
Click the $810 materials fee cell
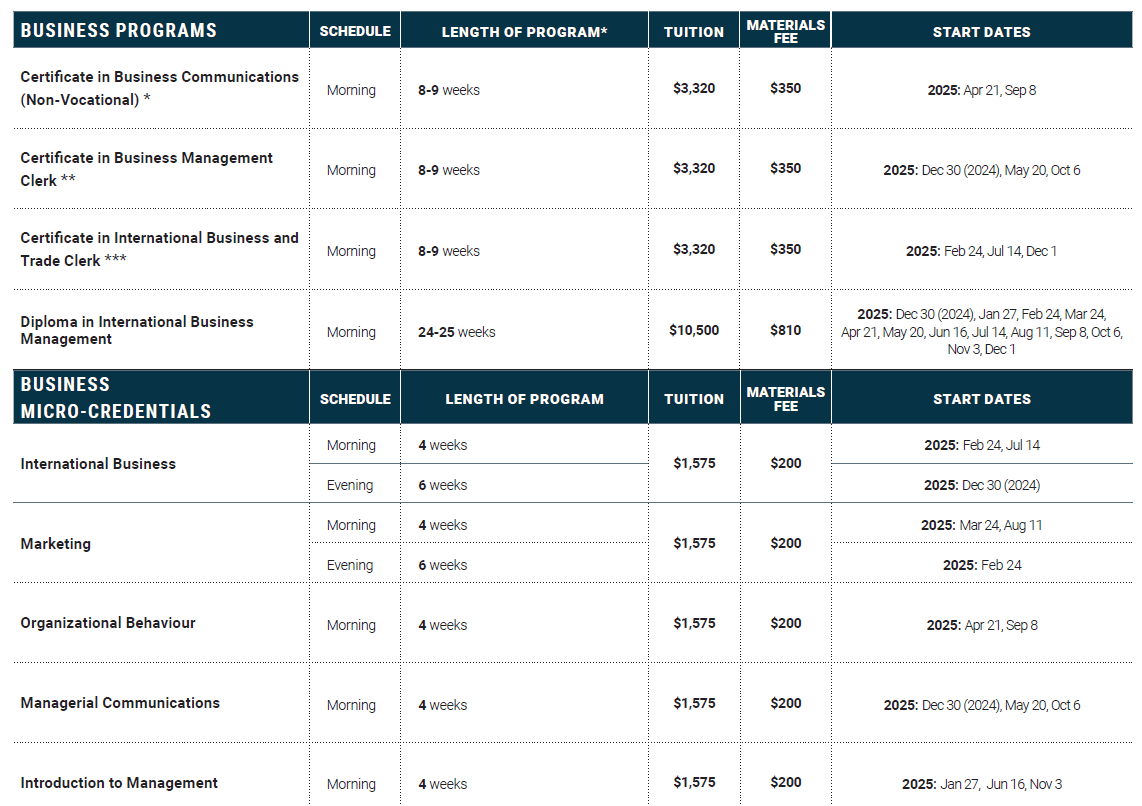click(x=785, y=330)
